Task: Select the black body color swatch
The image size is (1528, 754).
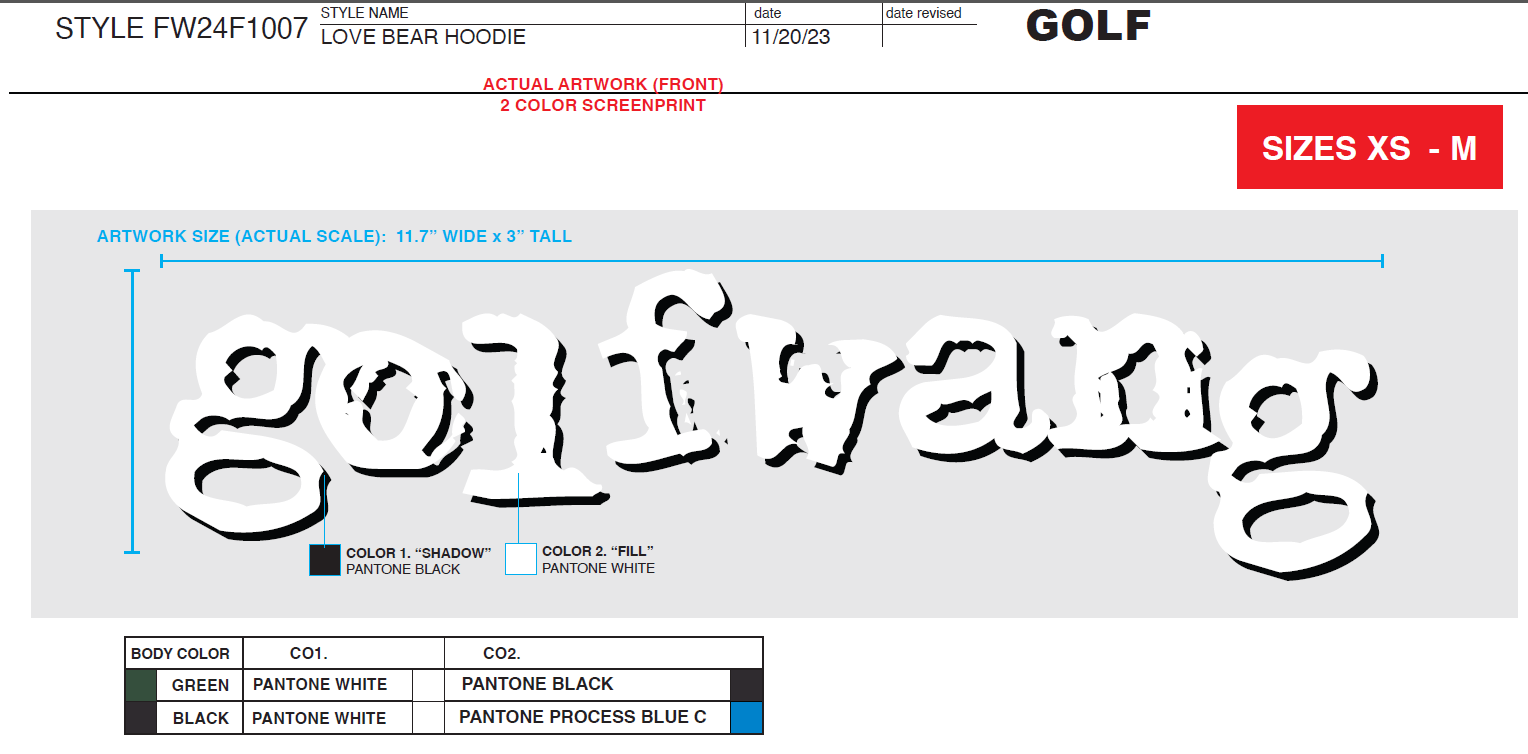Action: click(x=141, y=718)
